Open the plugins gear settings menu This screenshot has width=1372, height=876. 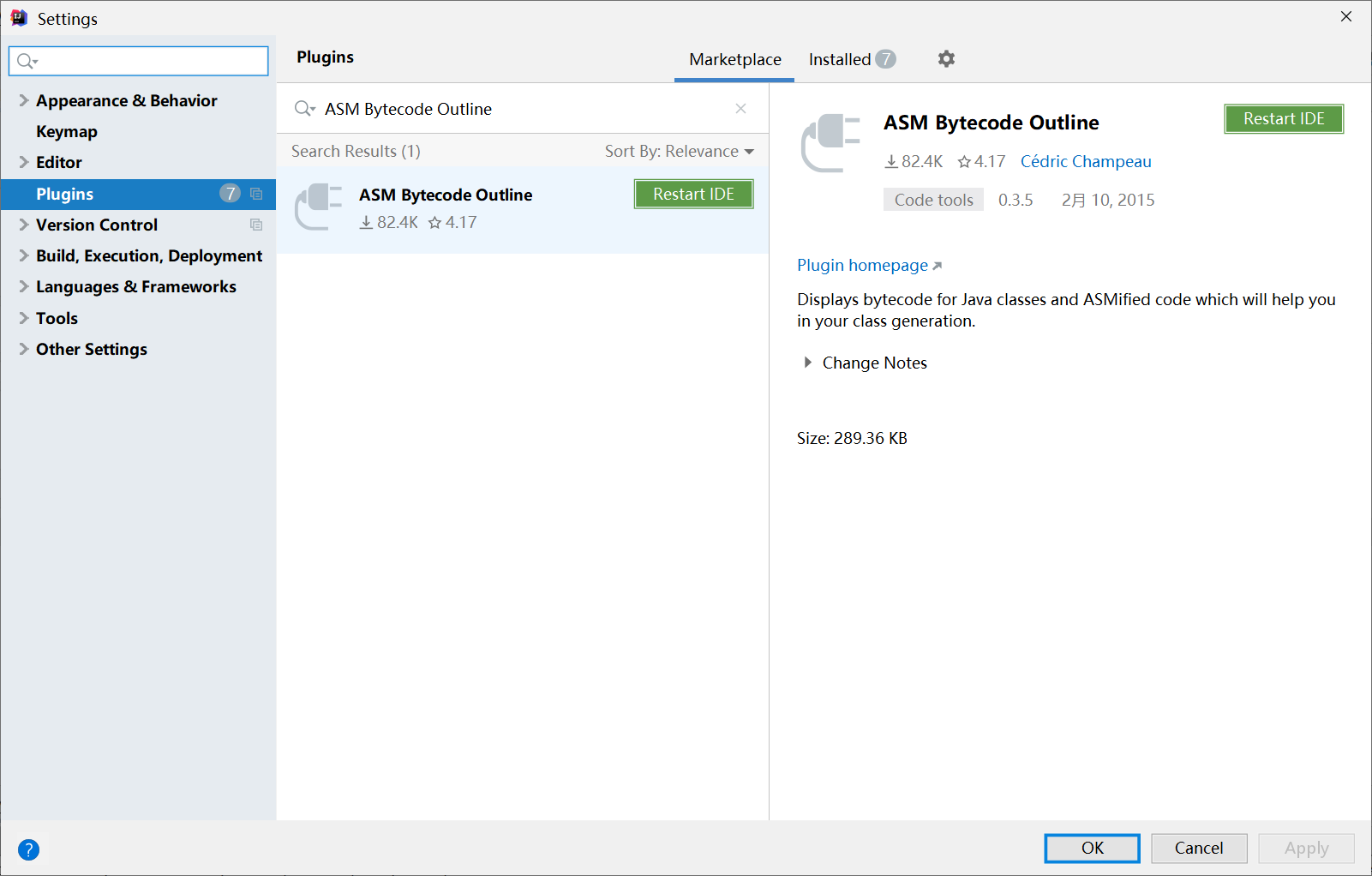946,59
